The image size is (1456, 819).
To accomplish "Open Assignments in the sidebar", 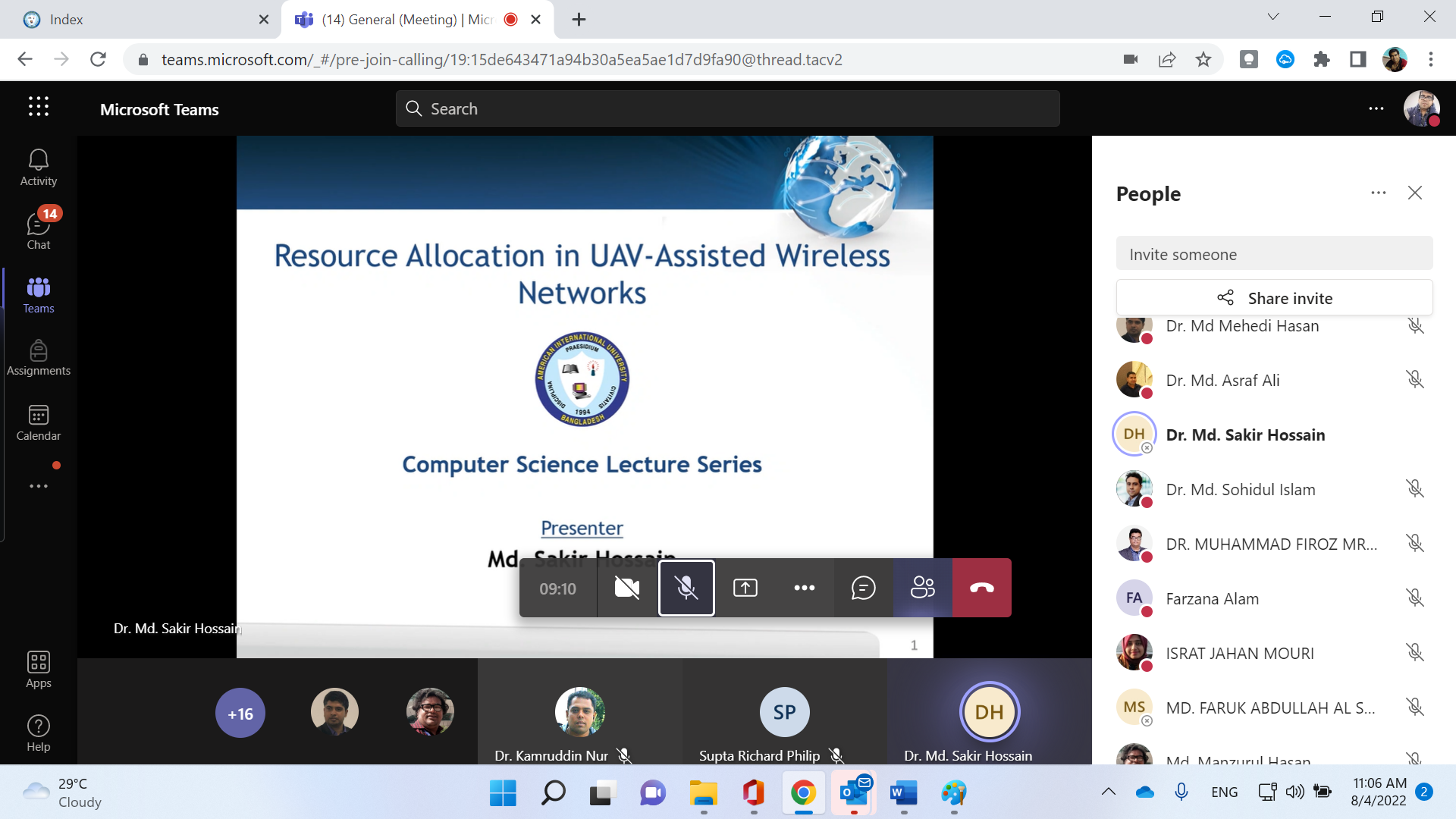I will click(x=38, y=358).
